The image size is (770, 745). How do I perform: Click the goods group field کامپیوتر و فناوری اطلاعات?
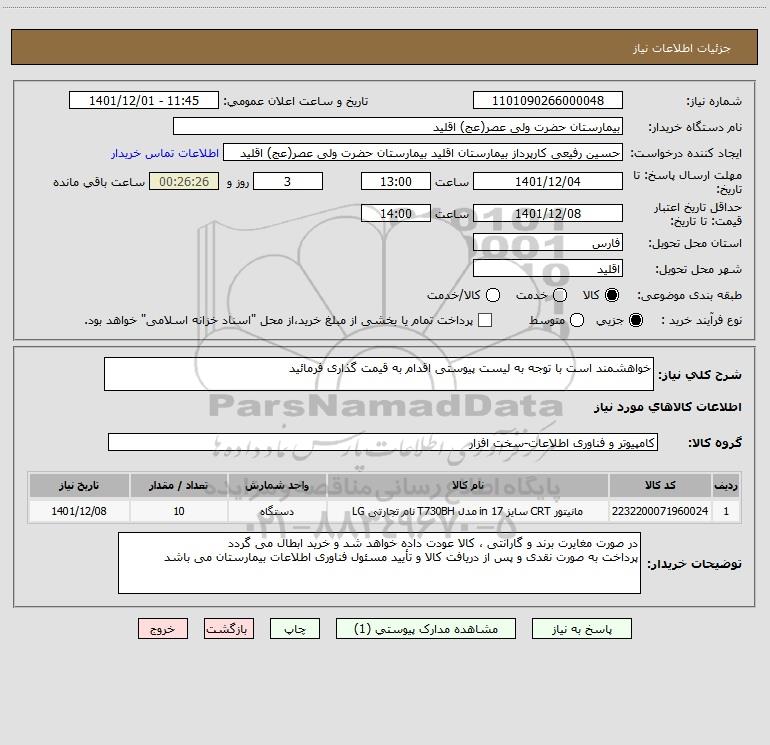pos(383,442)
